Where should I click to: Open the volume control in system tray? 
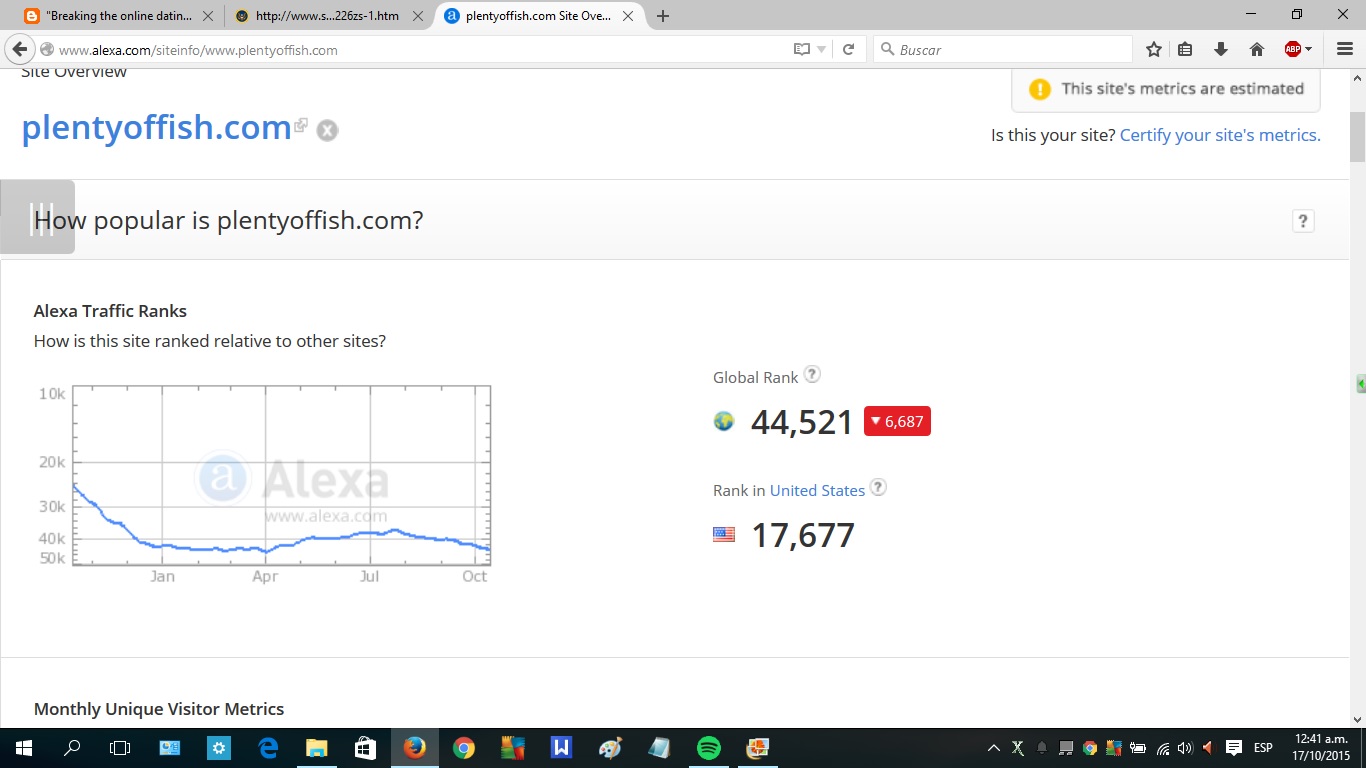[1185, 748]
